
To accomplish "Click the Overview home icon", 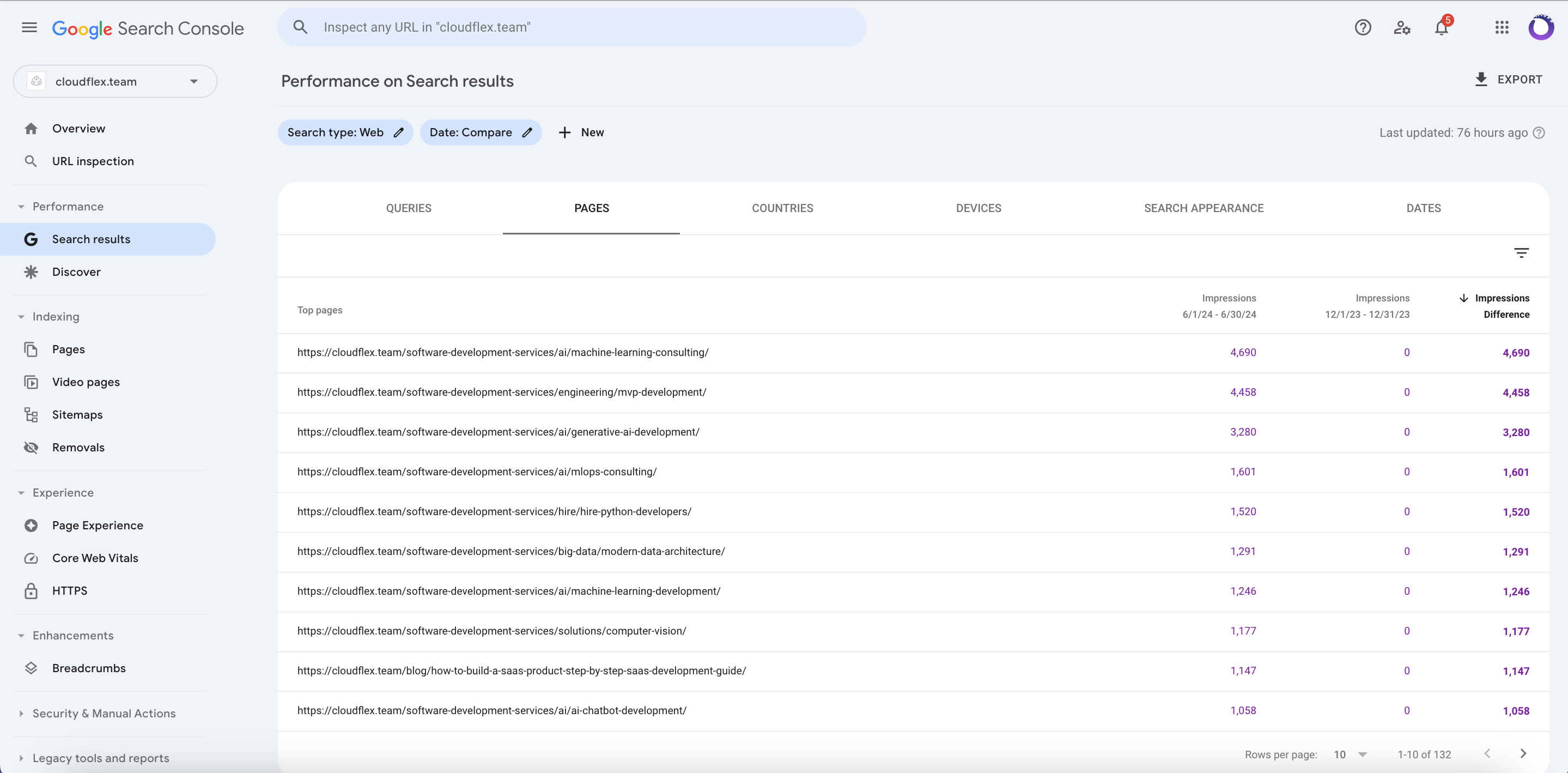I will 31,129.
